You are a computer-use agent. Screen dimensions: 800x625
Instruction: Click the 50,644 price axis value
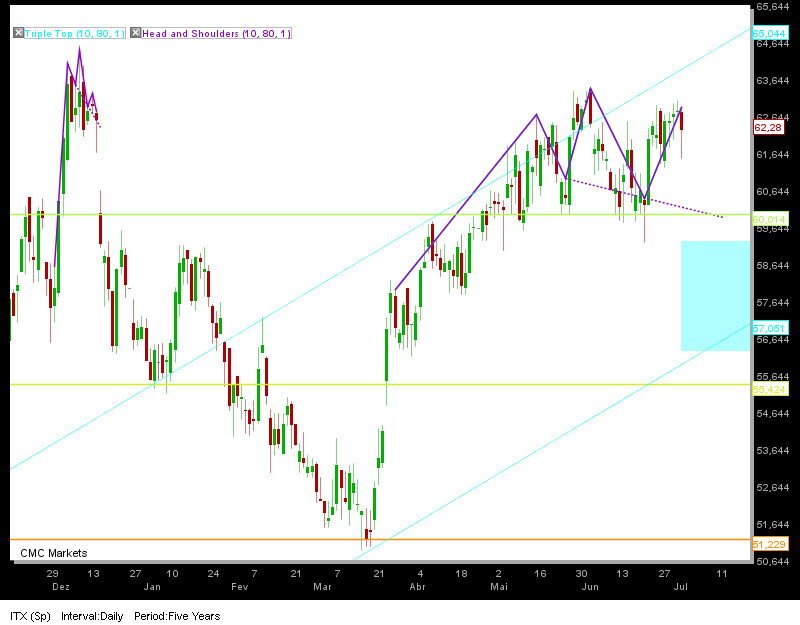coord(772,561)
